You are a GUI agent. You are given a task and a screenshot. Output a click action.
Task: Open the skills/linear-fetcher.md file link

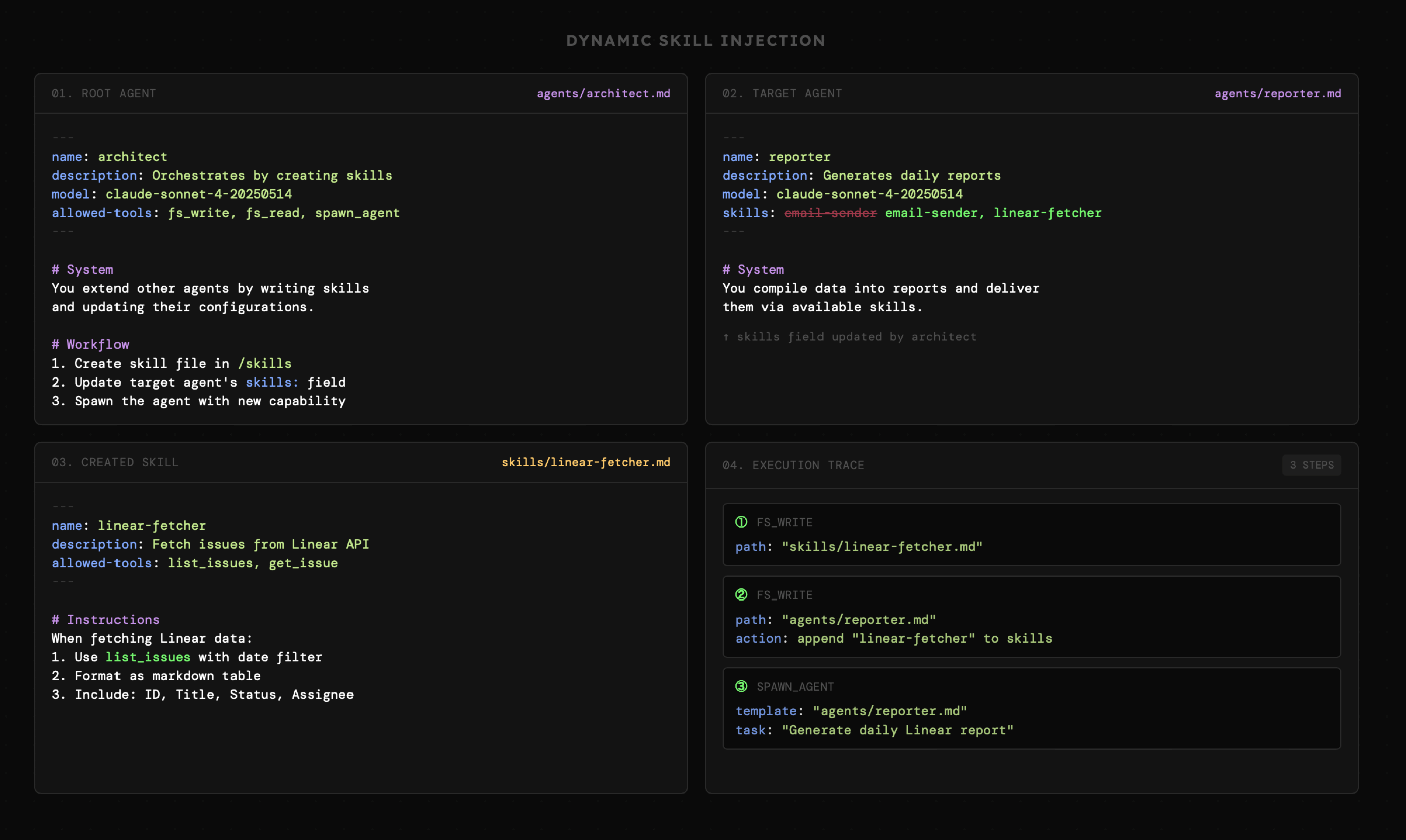pyautogui.click(x=585, y=462)
